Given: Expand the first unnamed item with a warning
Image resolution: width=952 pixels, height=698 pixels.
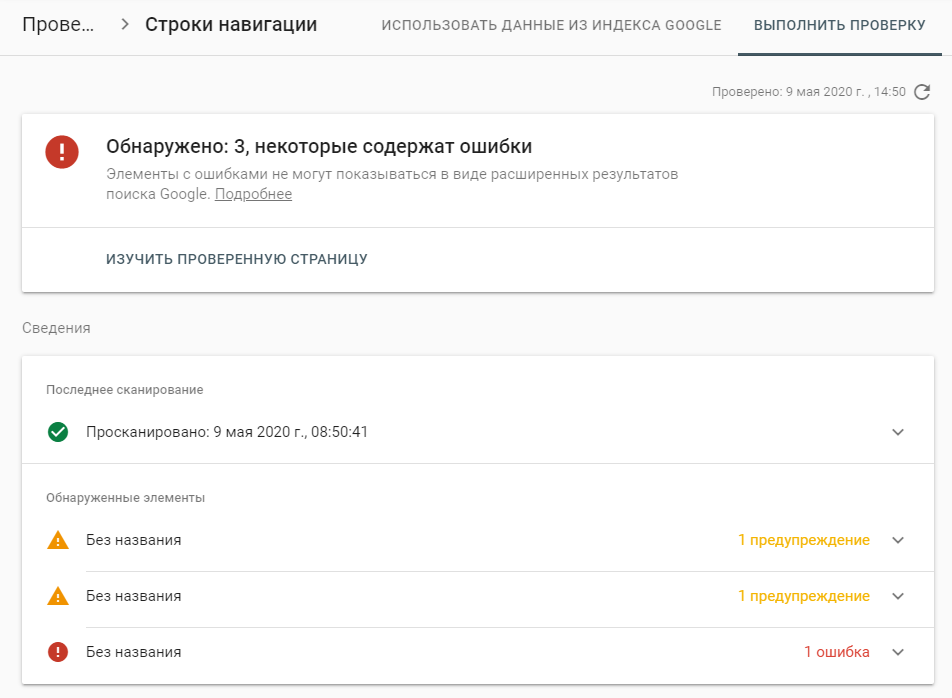Looking at the screenshot, I should pos(898,541).
